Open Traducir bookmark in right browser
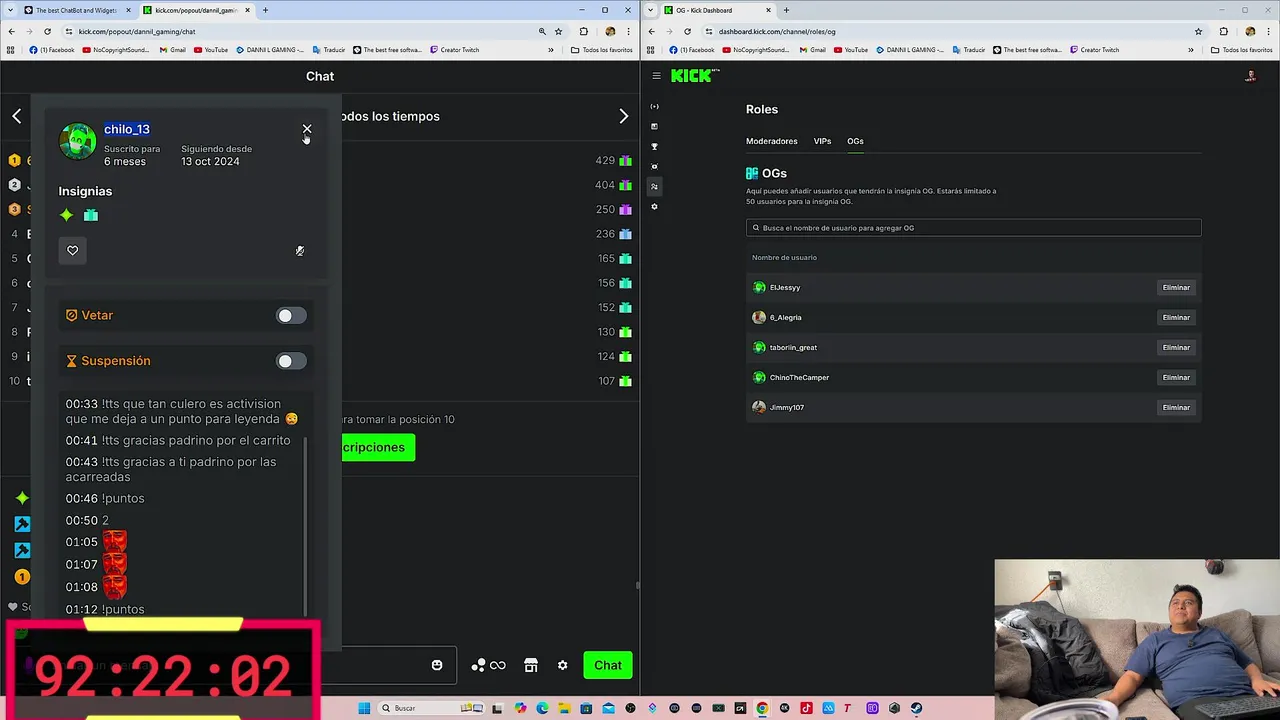The image size is (1280, 720). (968, 50)
